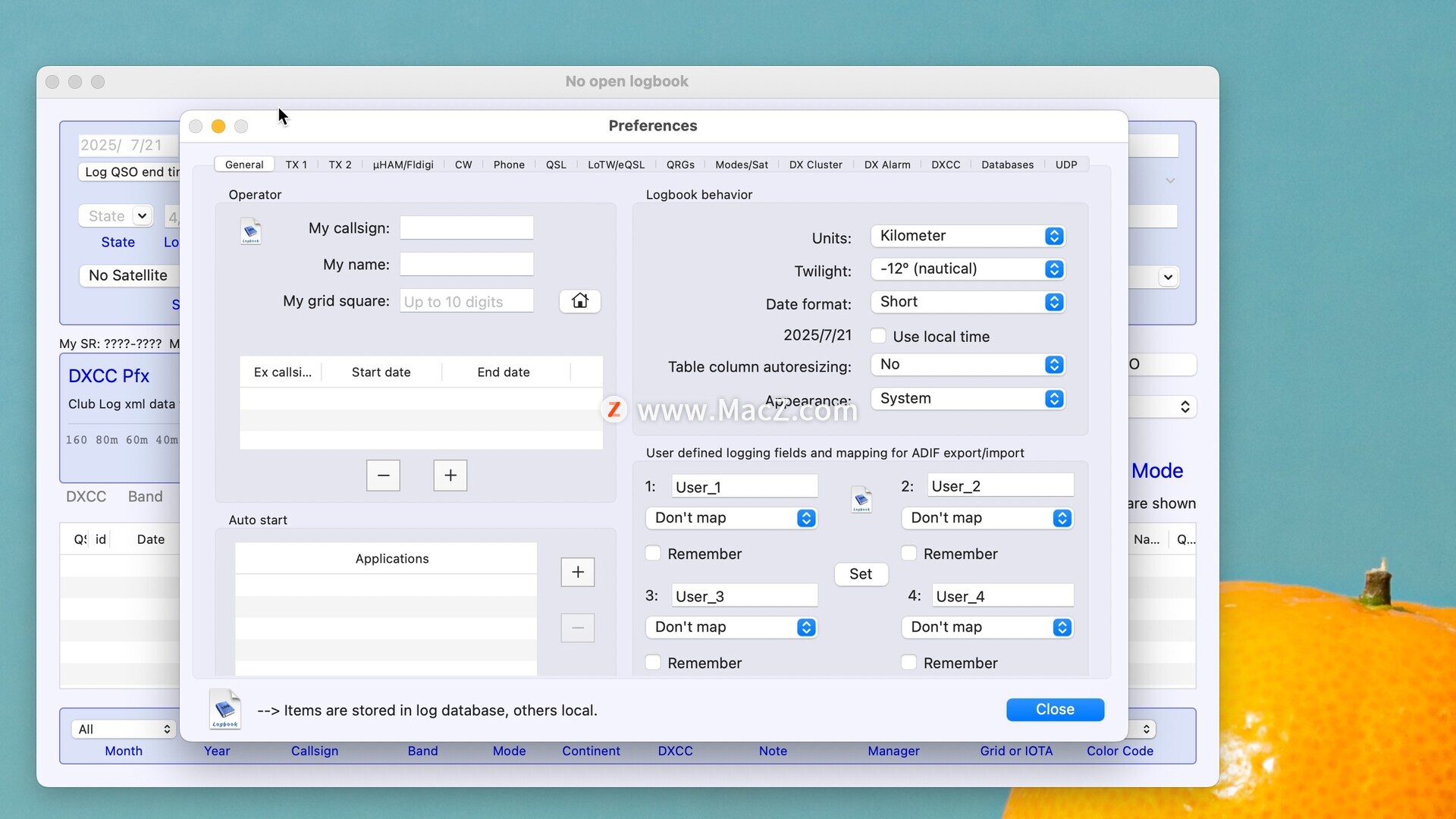This screenshot has height=819, width=1456.
Task: Switch to the QRGs tab
Action: [680, 165]
